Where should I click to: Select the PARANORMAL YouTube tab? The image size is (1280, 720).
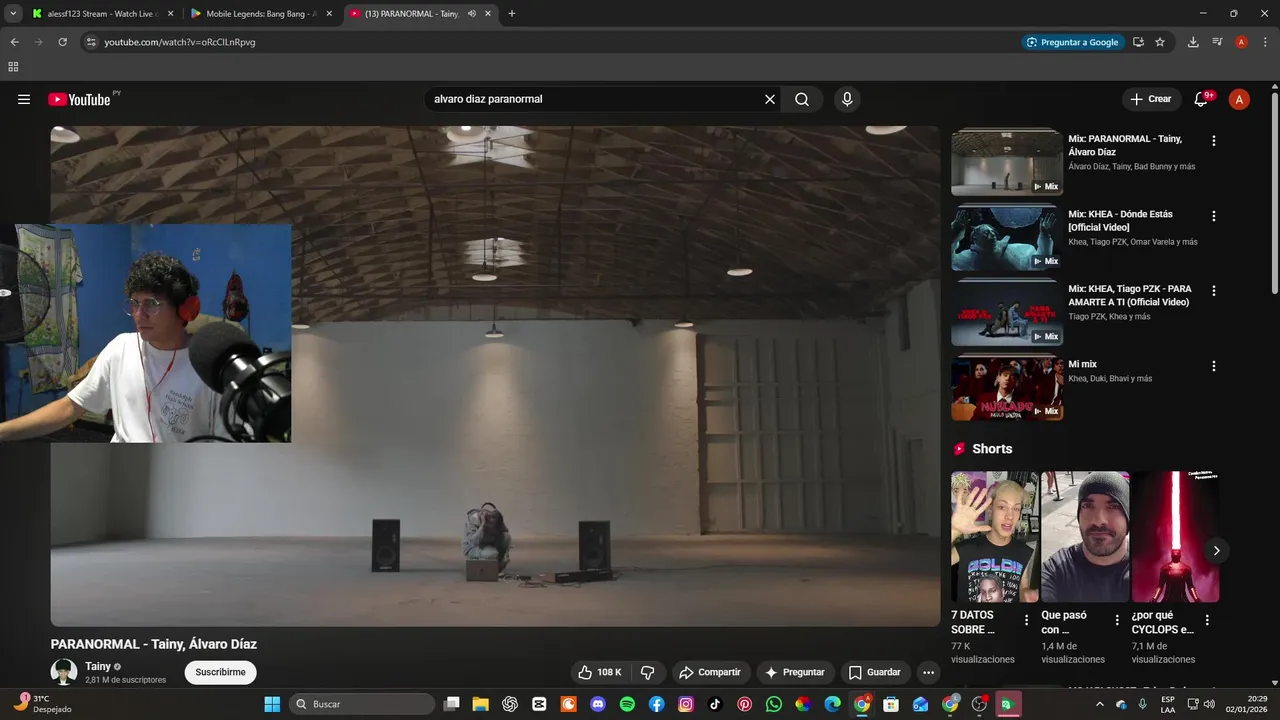click(410, 14)
